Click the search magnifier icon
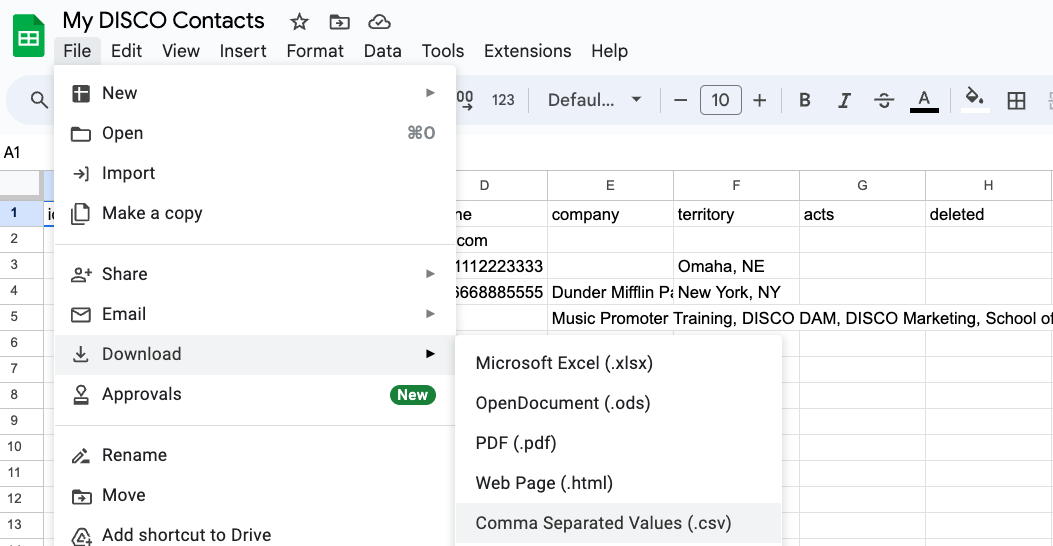Screen dimensions: 1053x546 click(39, 100)
